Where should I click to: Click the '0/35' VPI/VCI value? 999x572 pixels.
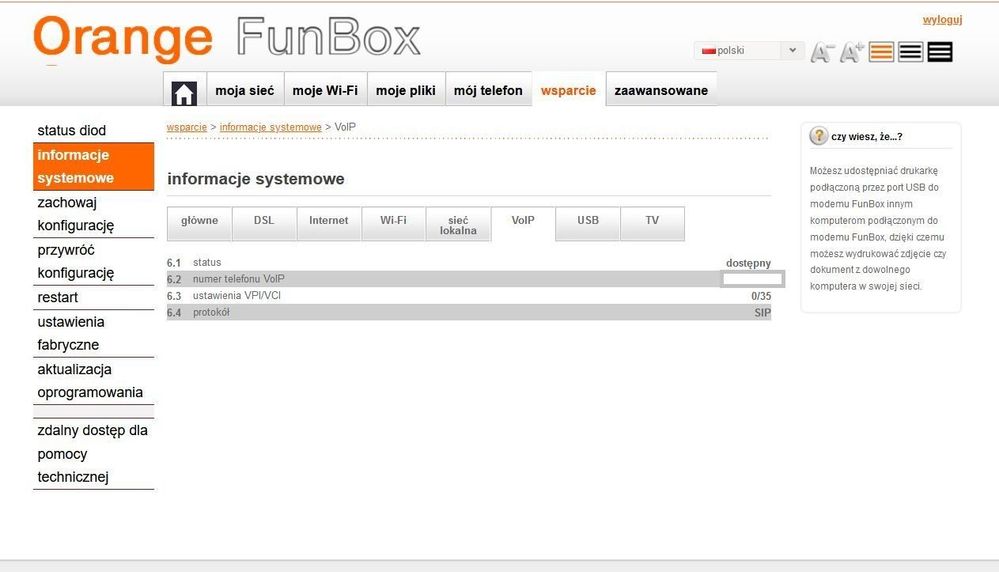click(761, 296)
